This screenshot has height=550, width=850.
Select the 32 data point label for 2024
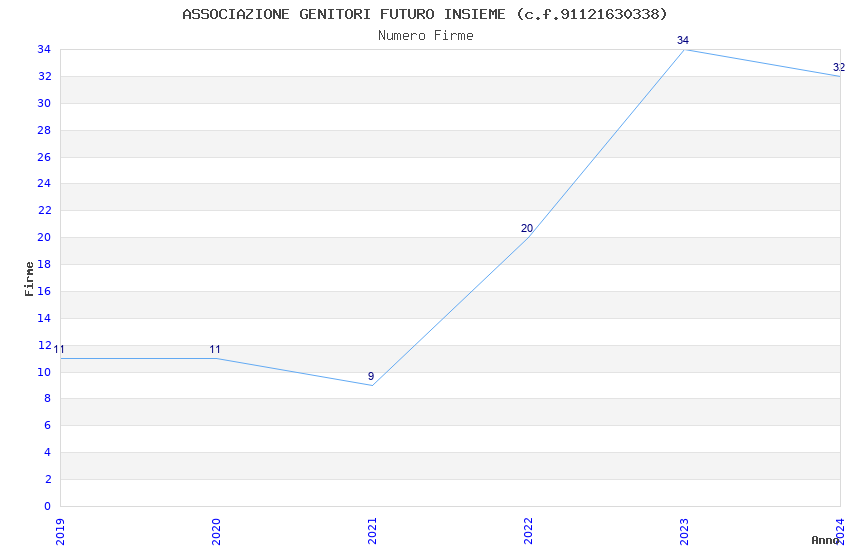839,67
